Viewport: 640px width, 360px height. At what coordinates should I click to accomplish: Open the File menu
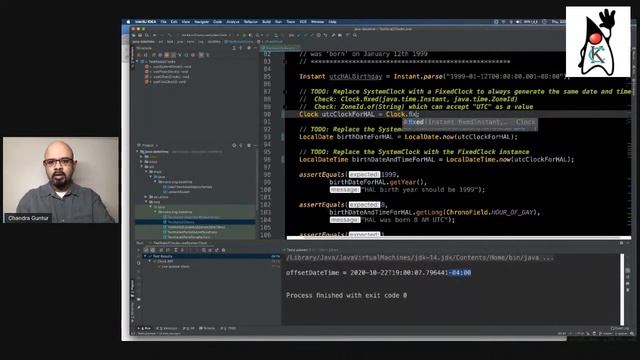coord(163,22)
